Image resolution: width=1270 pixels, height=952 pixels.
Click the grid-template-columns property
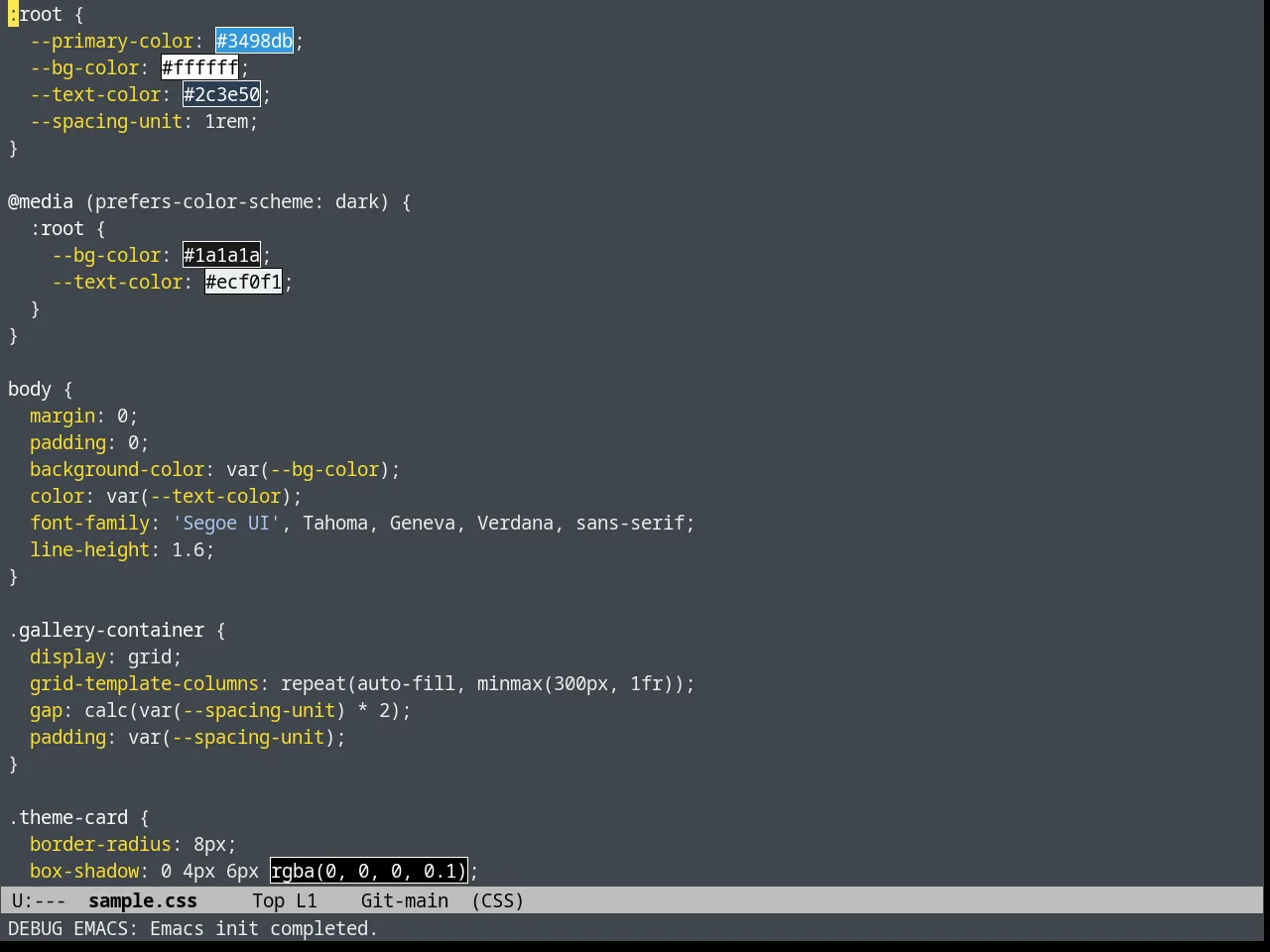click(144, 683)
